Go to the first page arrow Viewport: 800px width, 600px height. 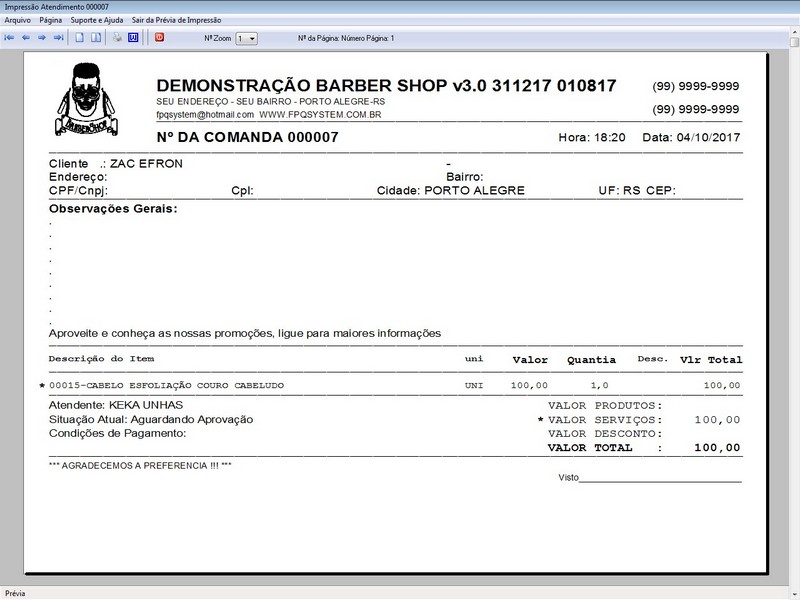tap(9, 38)
